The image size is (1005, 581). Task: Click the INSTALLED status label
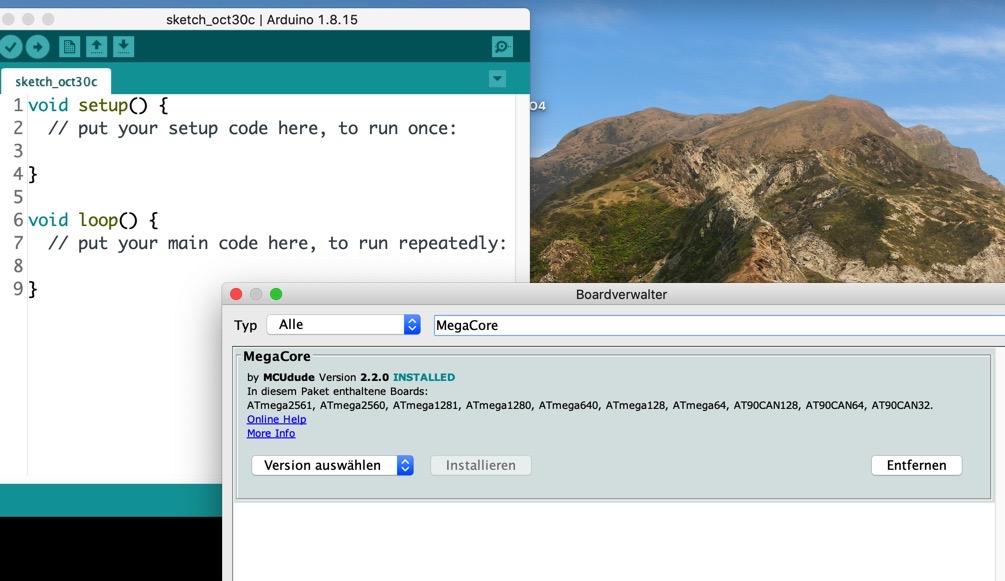(424, 377)
